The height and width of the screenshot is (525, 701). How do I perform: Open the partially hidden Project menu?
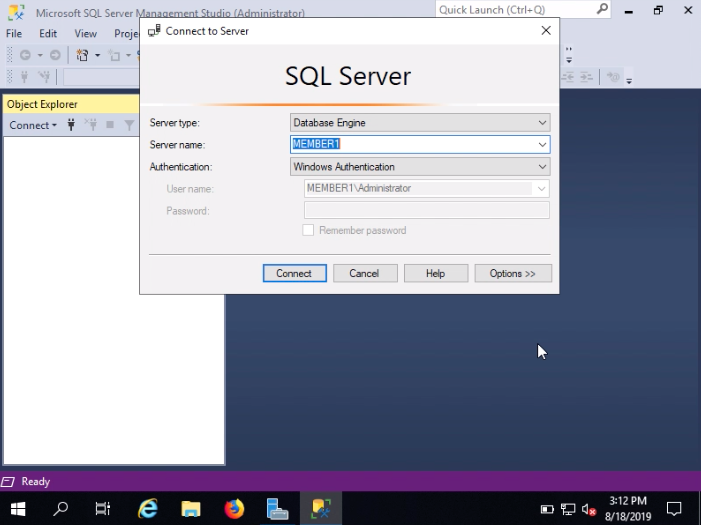(127, 34)
